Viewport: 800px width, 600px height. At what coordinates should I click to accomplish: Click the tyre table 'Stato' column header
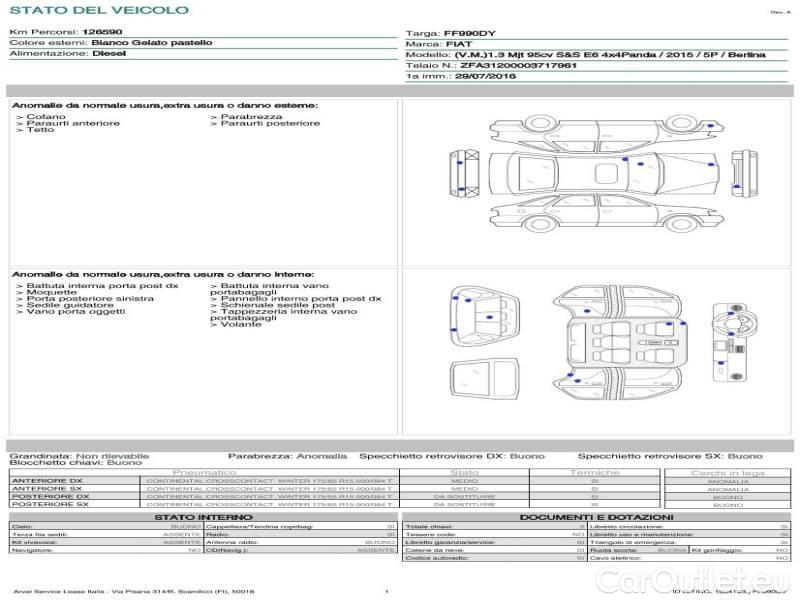pos(464,473)
